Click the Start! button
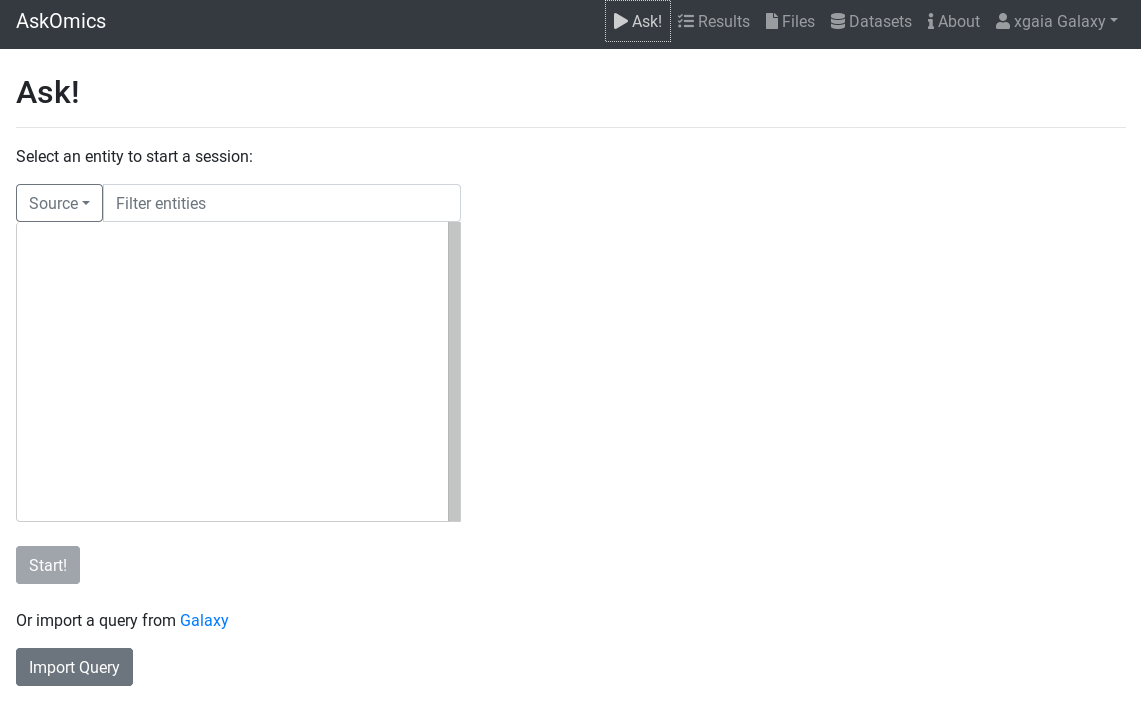Screen dimensions: 1141x701 pyautogui.click(x=48, y=565)
